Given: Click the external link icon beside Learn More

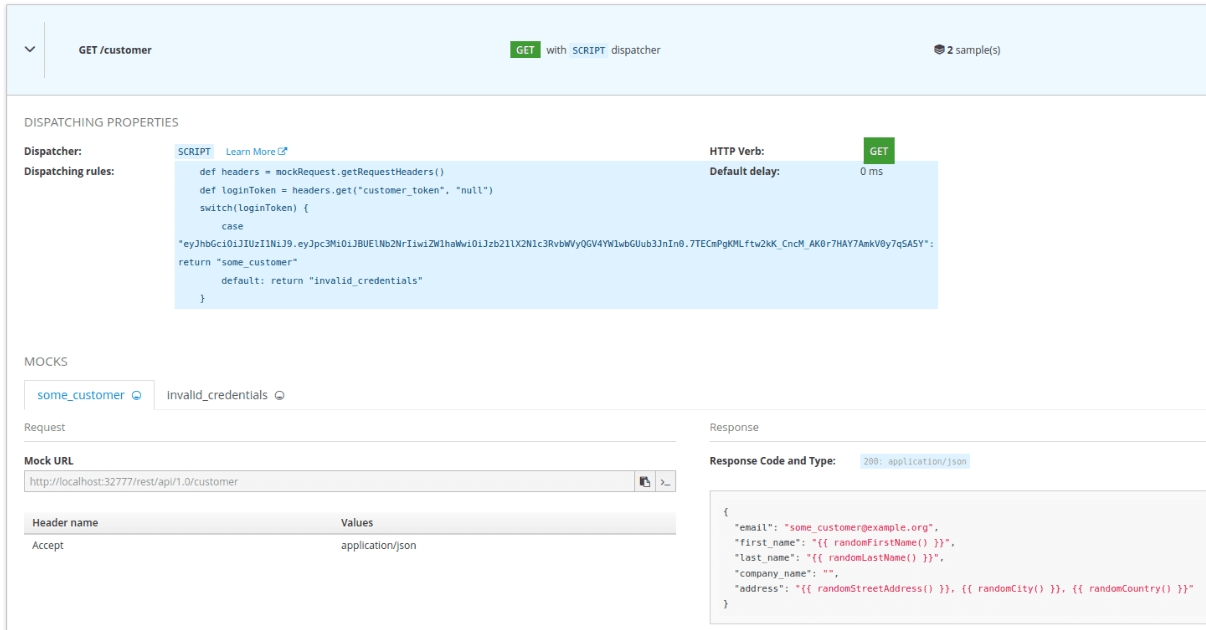Looking at the screenshot, I should (x=283, y=152).
